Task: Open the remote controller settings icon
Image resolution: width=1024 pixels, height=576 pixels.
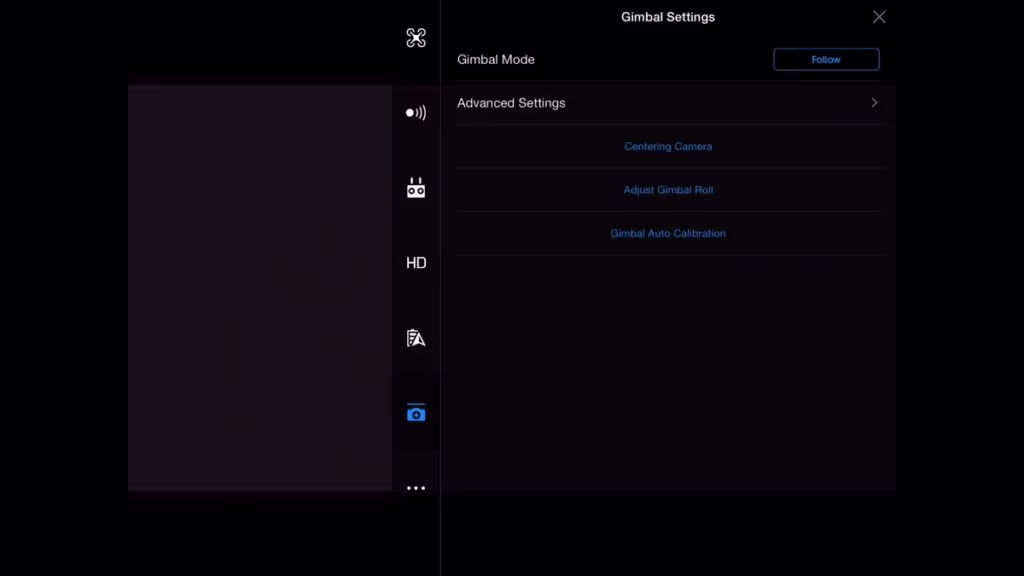Action: (x=416, y=187)
